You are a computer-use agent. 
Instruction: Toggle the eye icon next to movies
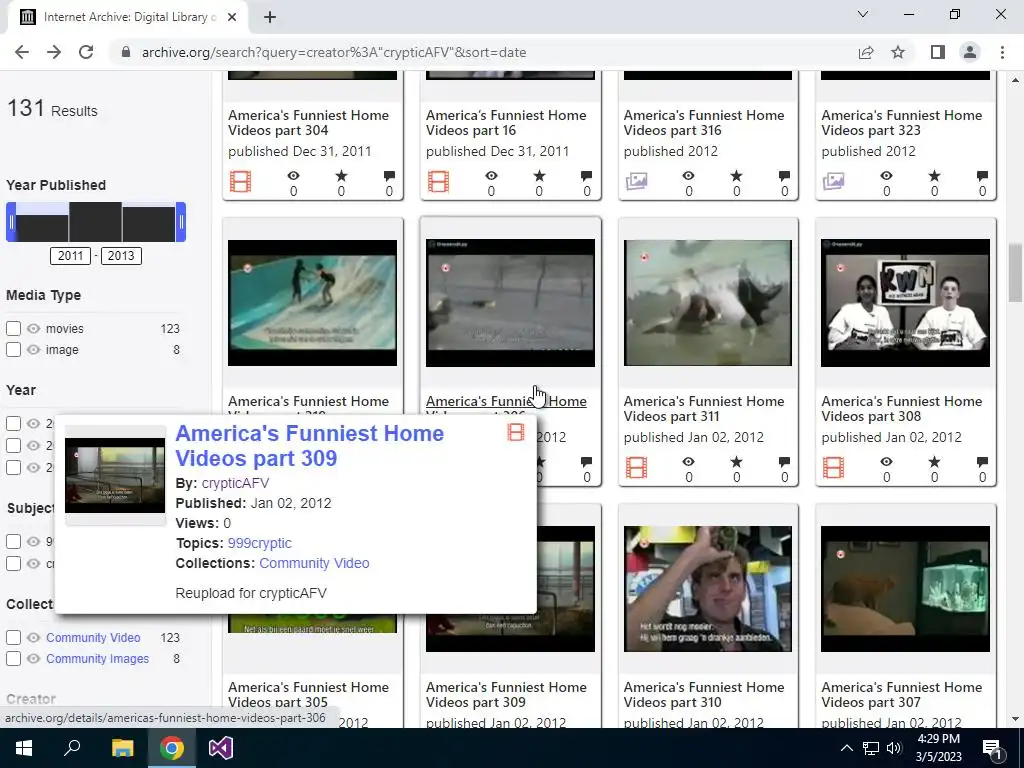(33, 328)
